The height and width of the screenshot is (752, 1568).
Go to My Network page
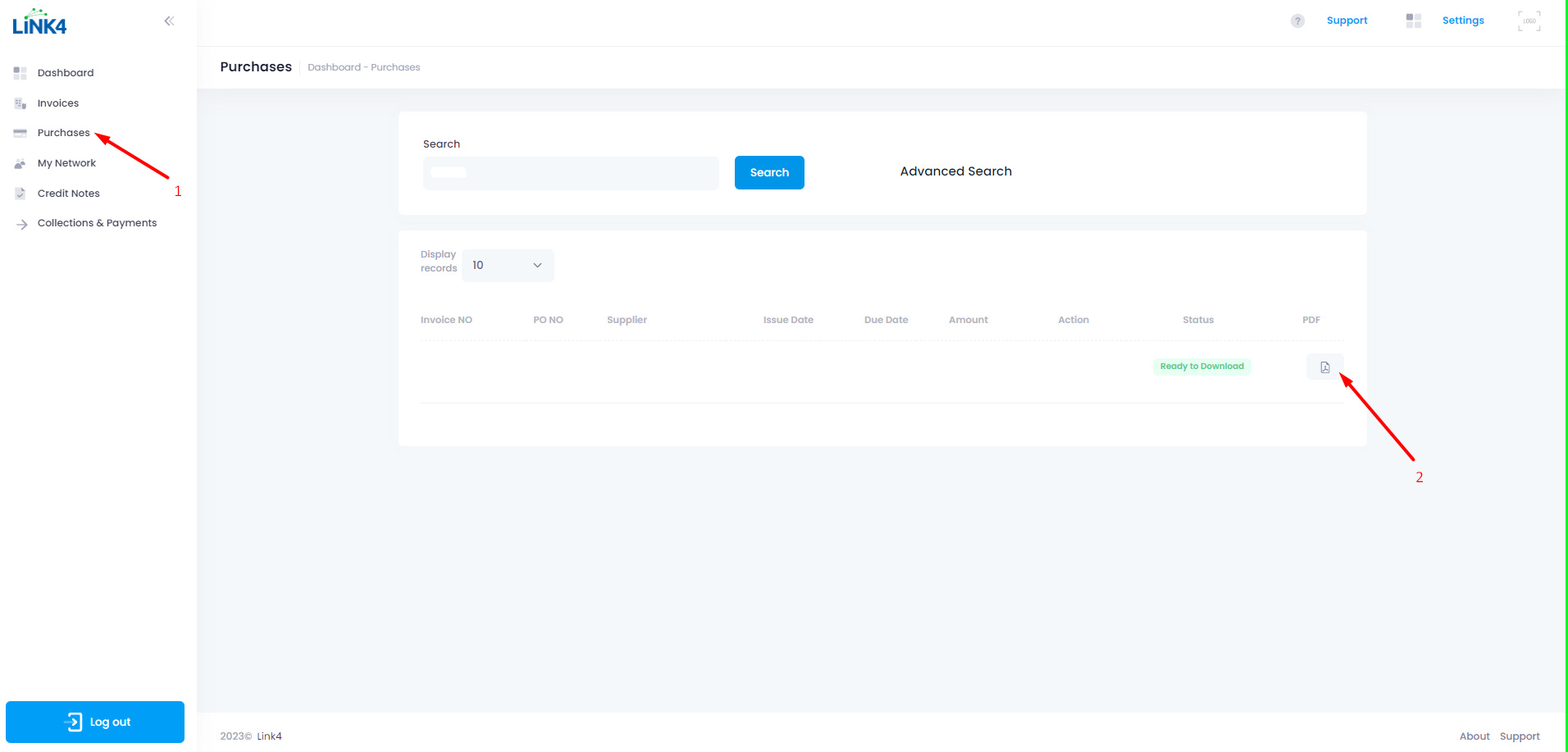coord(66,163)
